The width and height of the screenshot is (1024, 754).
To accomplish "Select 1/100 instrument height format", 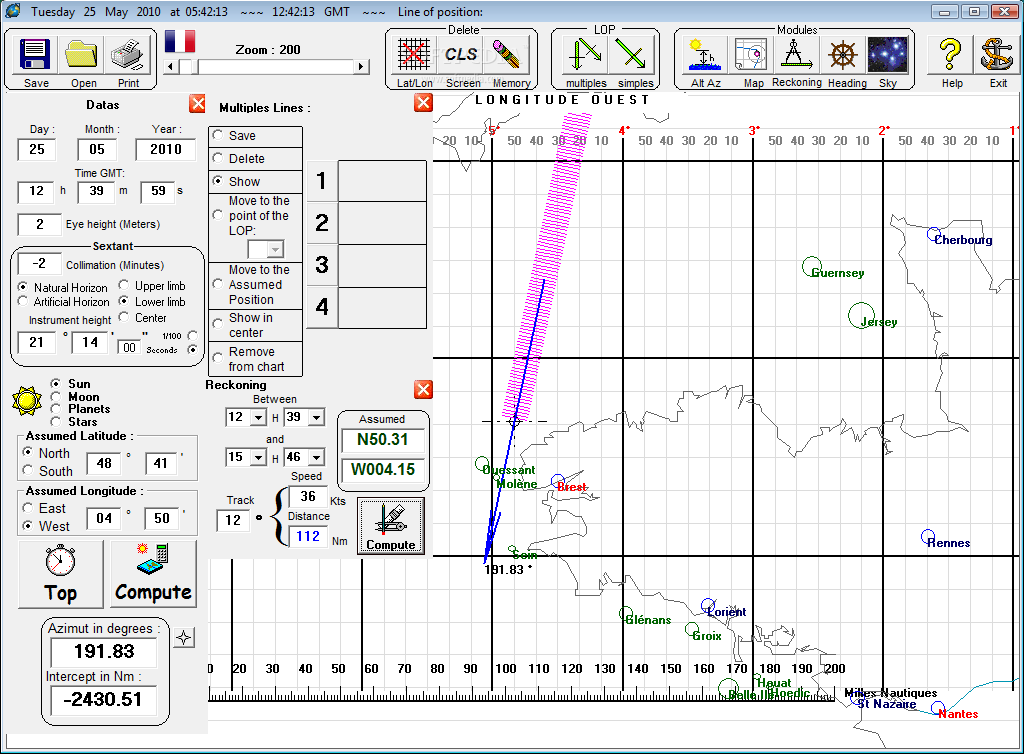I will 192,335.
